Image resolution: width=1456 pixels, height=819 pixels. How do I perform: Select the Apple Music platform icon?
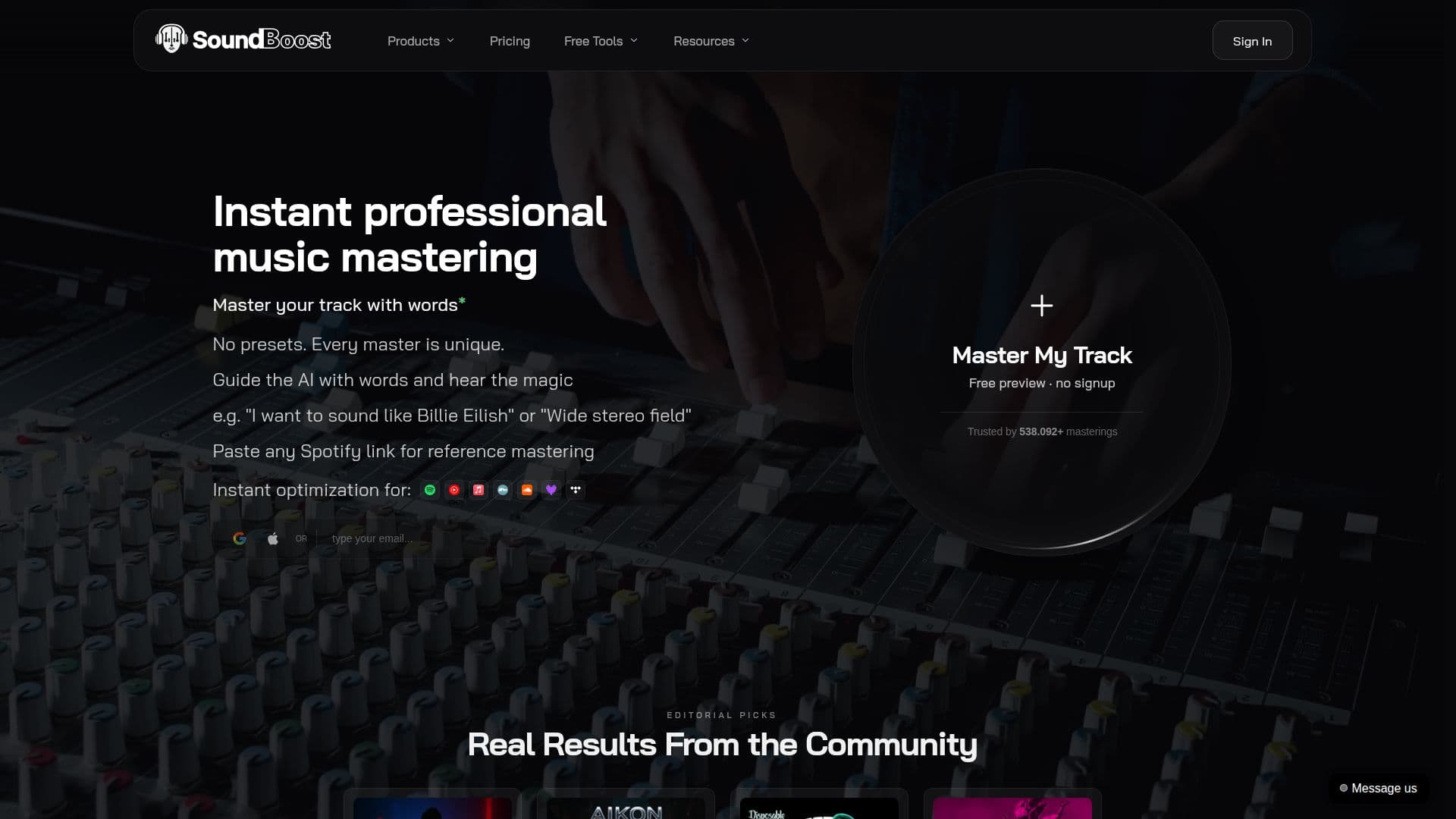click(x=479, y=490)
